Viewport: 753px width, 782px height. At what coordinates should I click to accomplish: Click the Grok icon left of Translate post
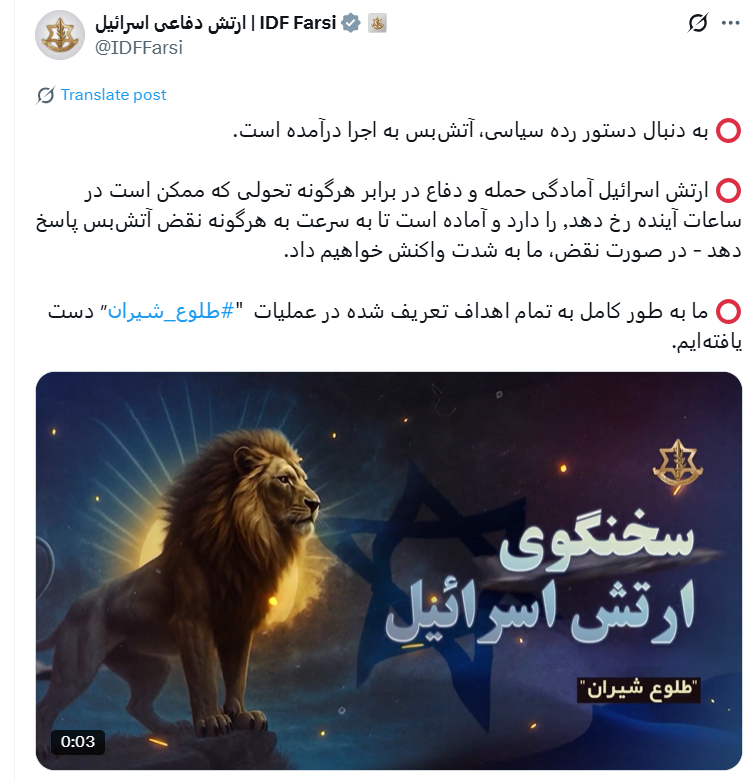coord(45,95)
